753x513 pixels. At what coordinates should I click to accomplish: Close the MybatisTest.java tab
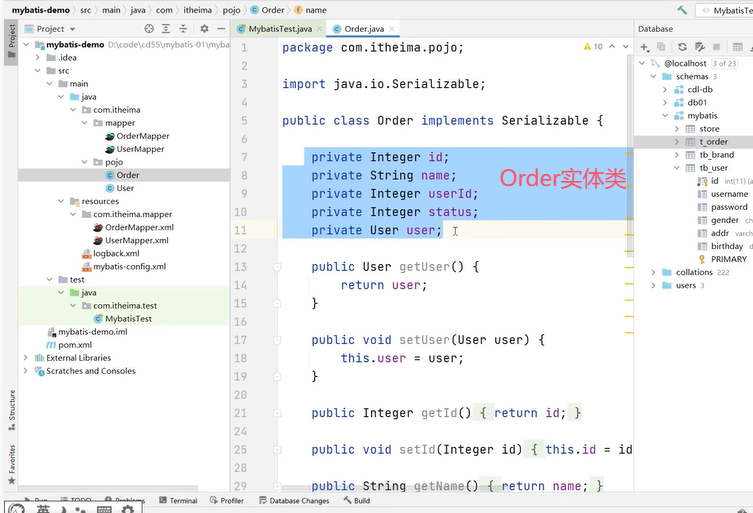pyautogui.click(x=319, y=29)
